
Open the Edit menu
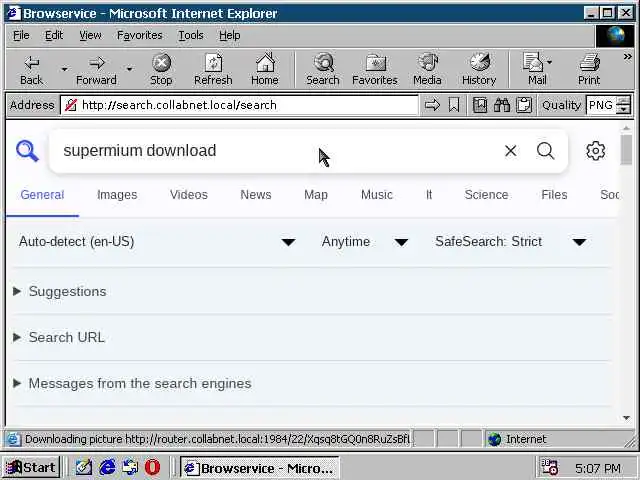(54, 36)
